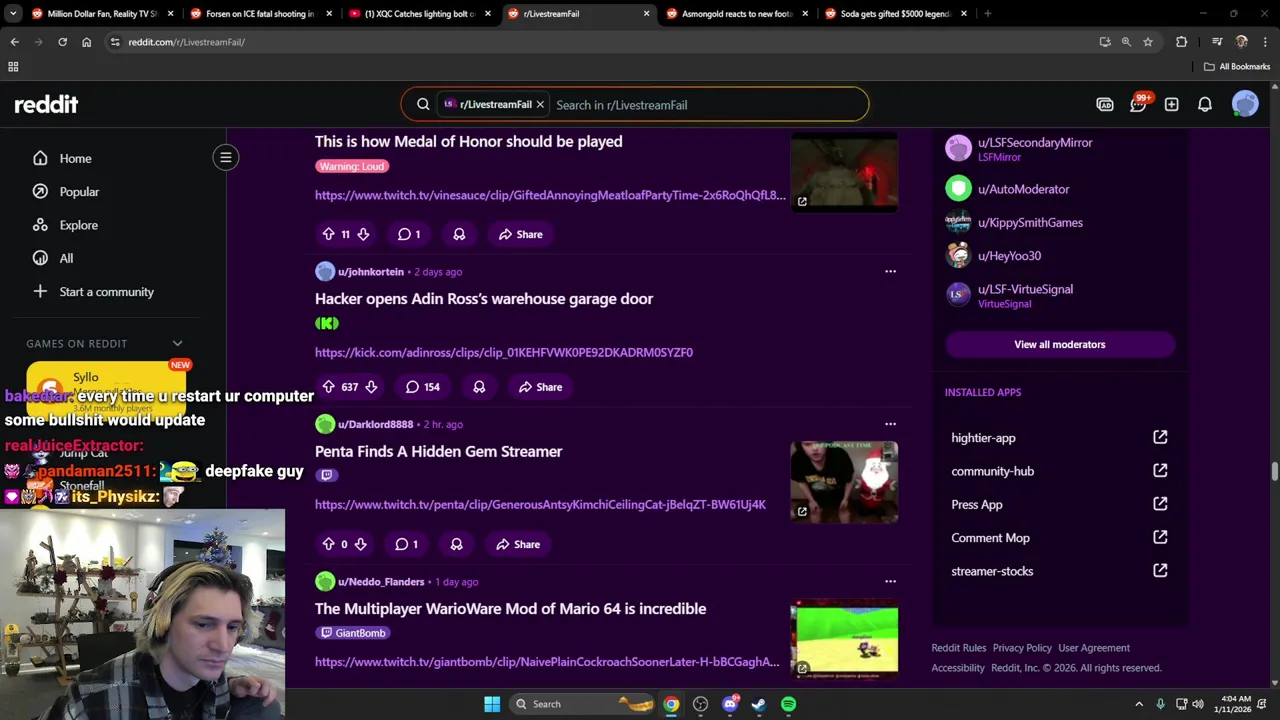The height and width of the screenshot is (720, 1280).
Task: Open the user avatar profile menu
Action: [x=1245, y=104]
